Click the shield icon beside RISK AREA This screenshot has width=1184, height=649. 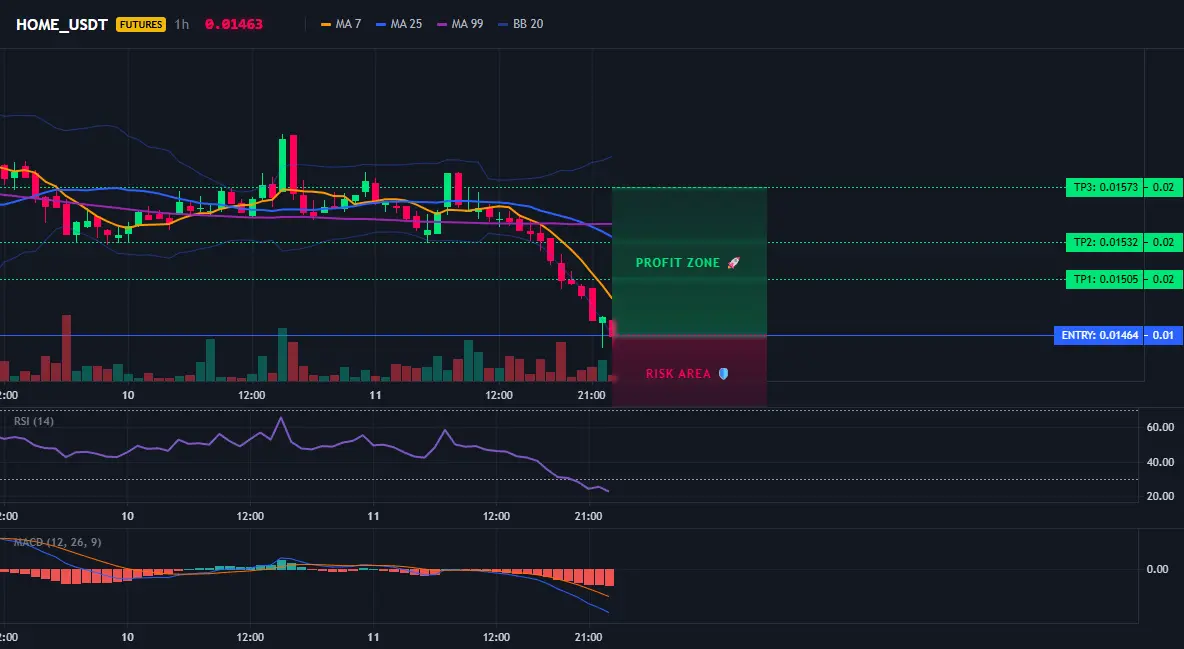723,373
